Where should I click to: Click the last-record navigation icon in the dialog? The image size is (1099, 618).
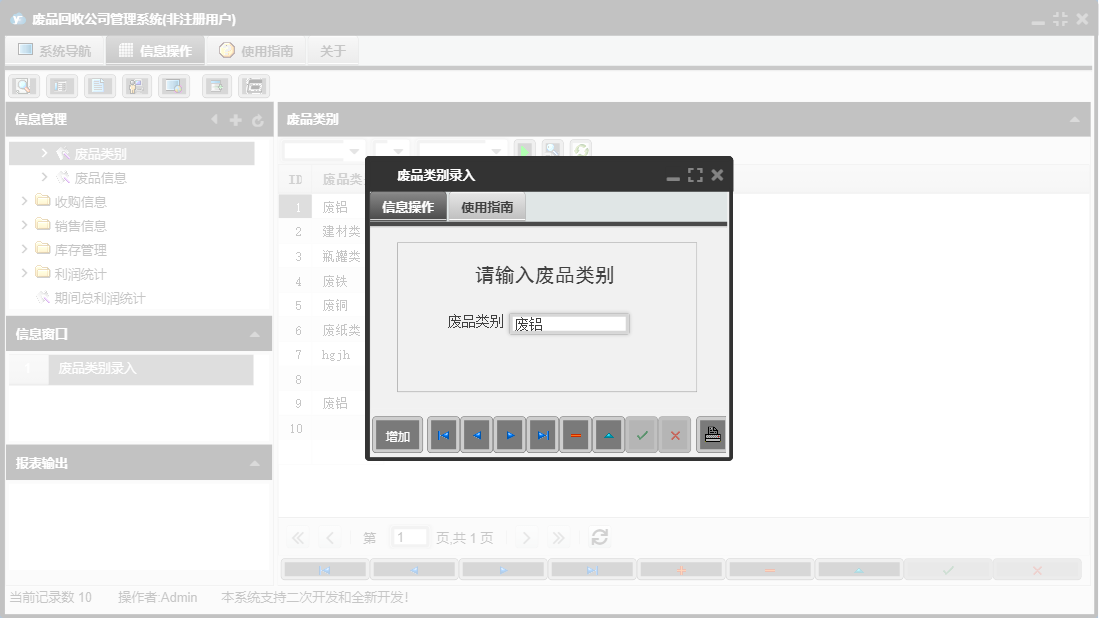coord(543,434)
